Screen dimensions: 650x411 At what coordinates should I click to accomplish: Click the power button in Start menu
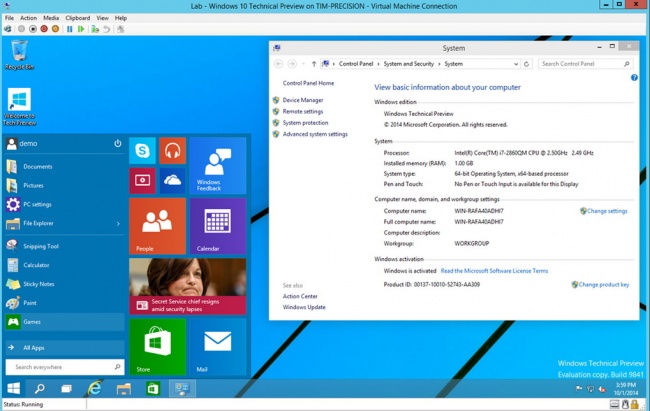pyautogui.click(x=118, y=143)
